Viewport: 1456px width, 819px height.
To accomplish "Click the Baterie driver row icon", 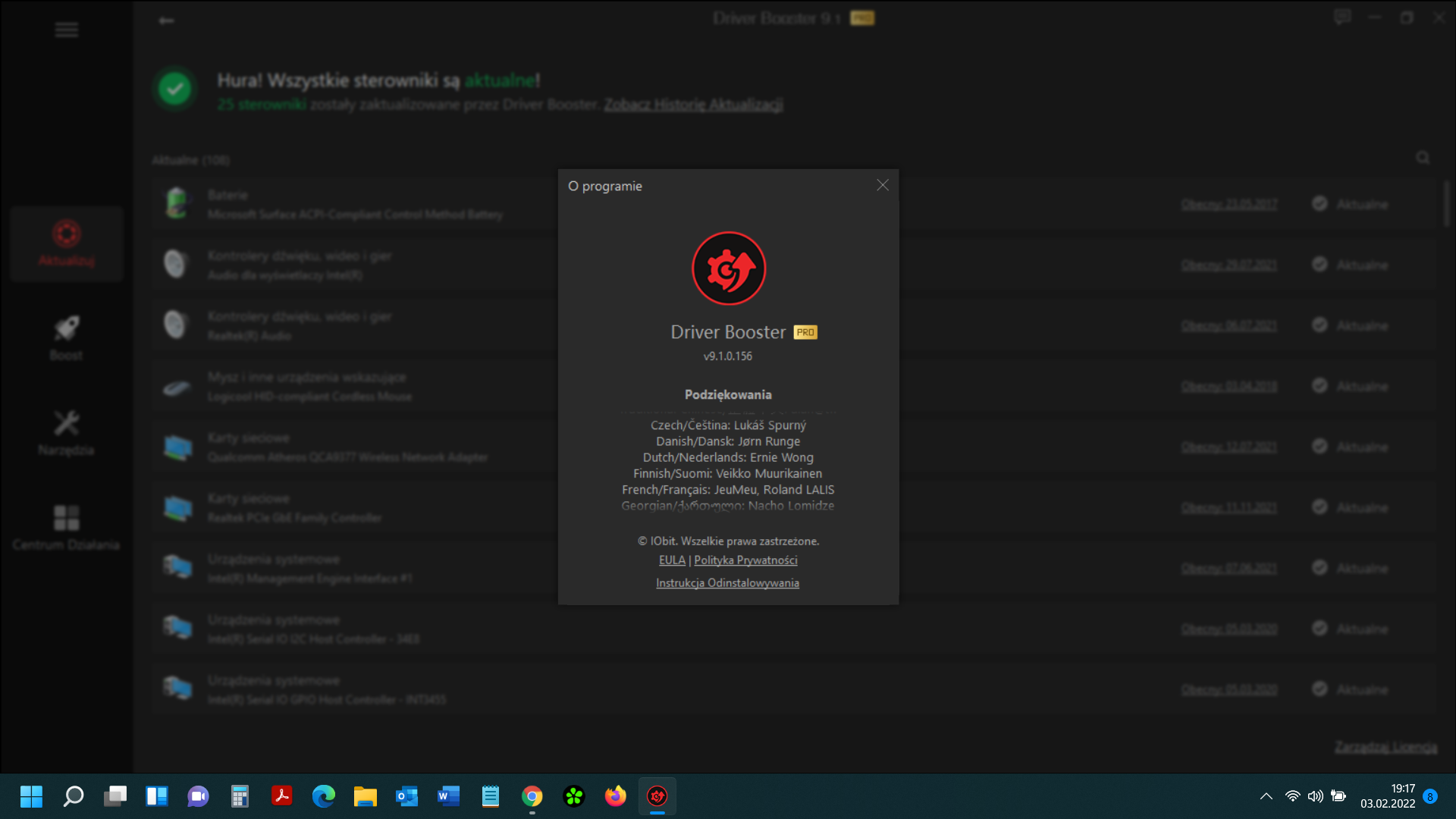I will pyautogui.click(x=177, y=204).
